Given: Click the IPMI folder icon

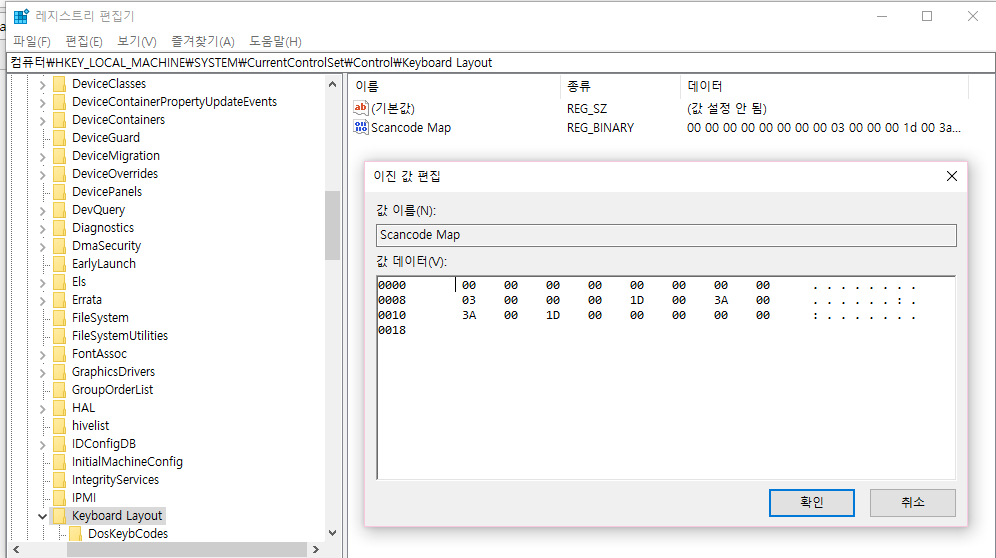Looking at the screenshot, I should pos(60,498).
